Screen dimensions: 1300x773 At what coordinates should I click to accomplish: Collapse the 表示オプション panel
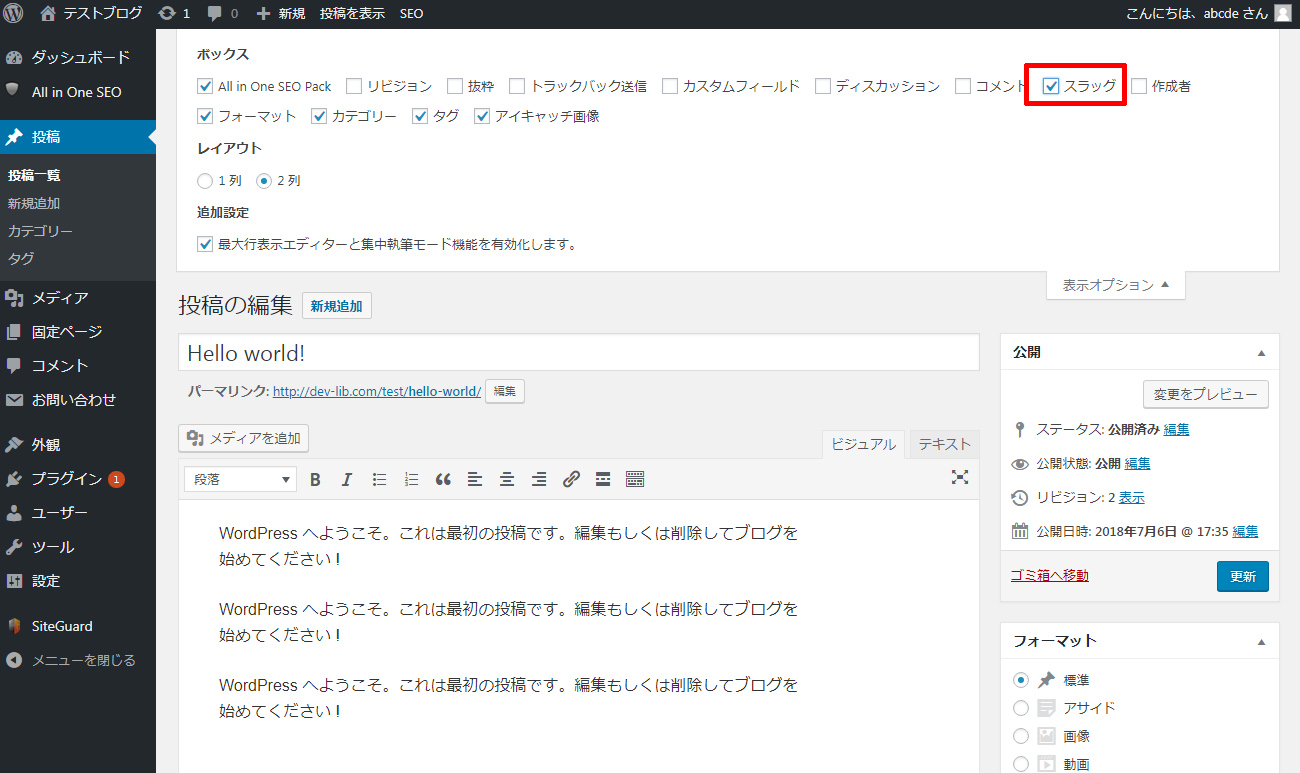(x=1115, y=285)
